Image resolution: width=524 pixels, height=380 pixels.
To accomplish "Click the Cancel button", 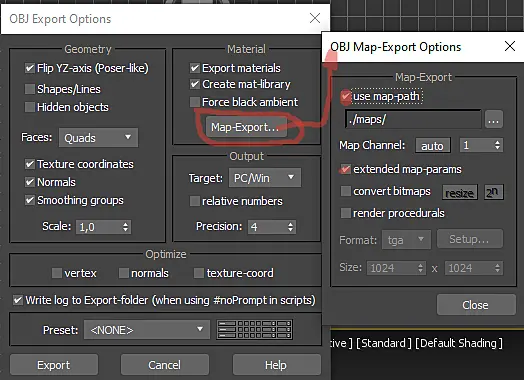I will [x=165, y=365].
